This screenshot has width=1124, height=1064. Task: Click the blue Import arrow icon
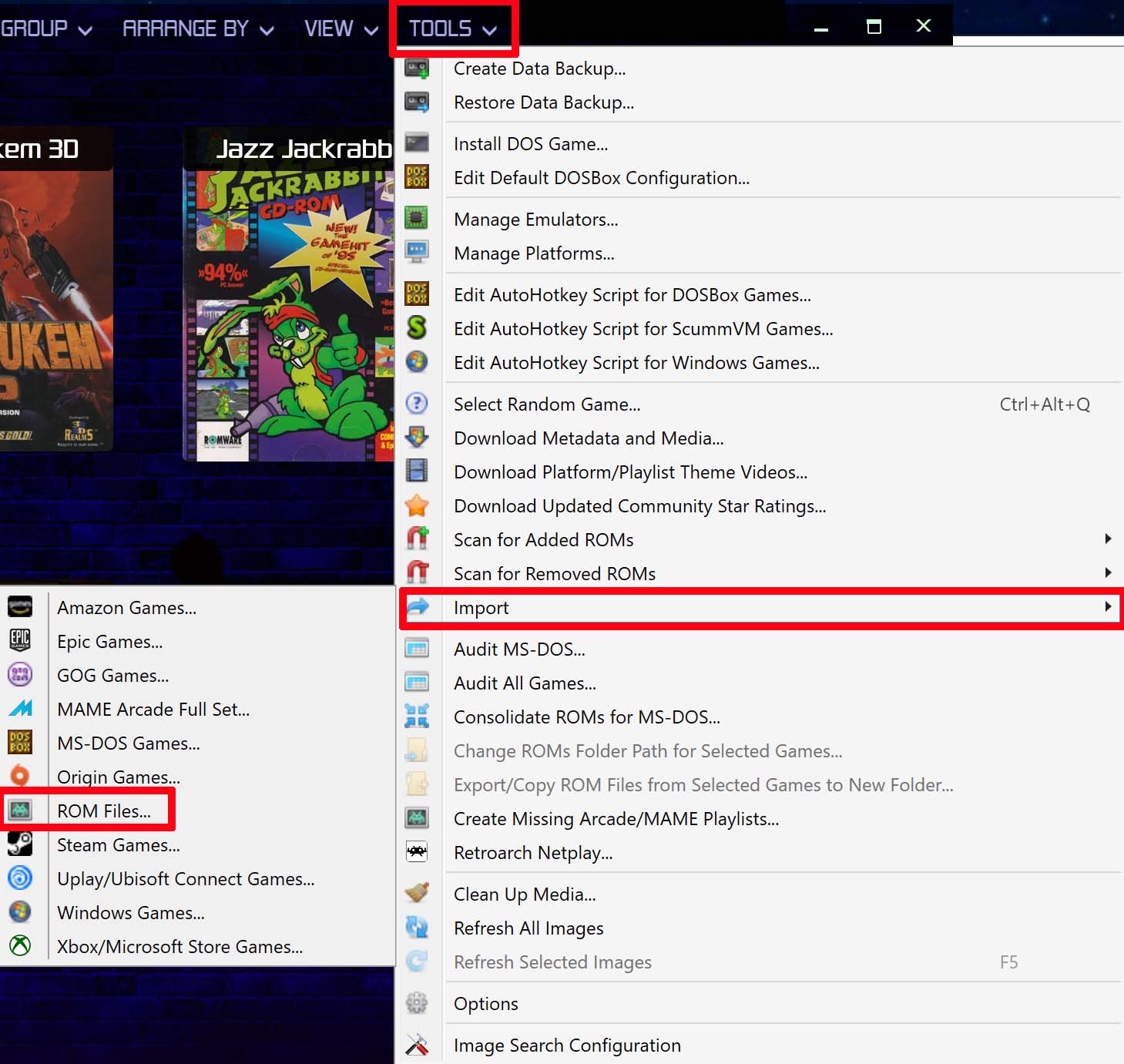click(417, 607)
